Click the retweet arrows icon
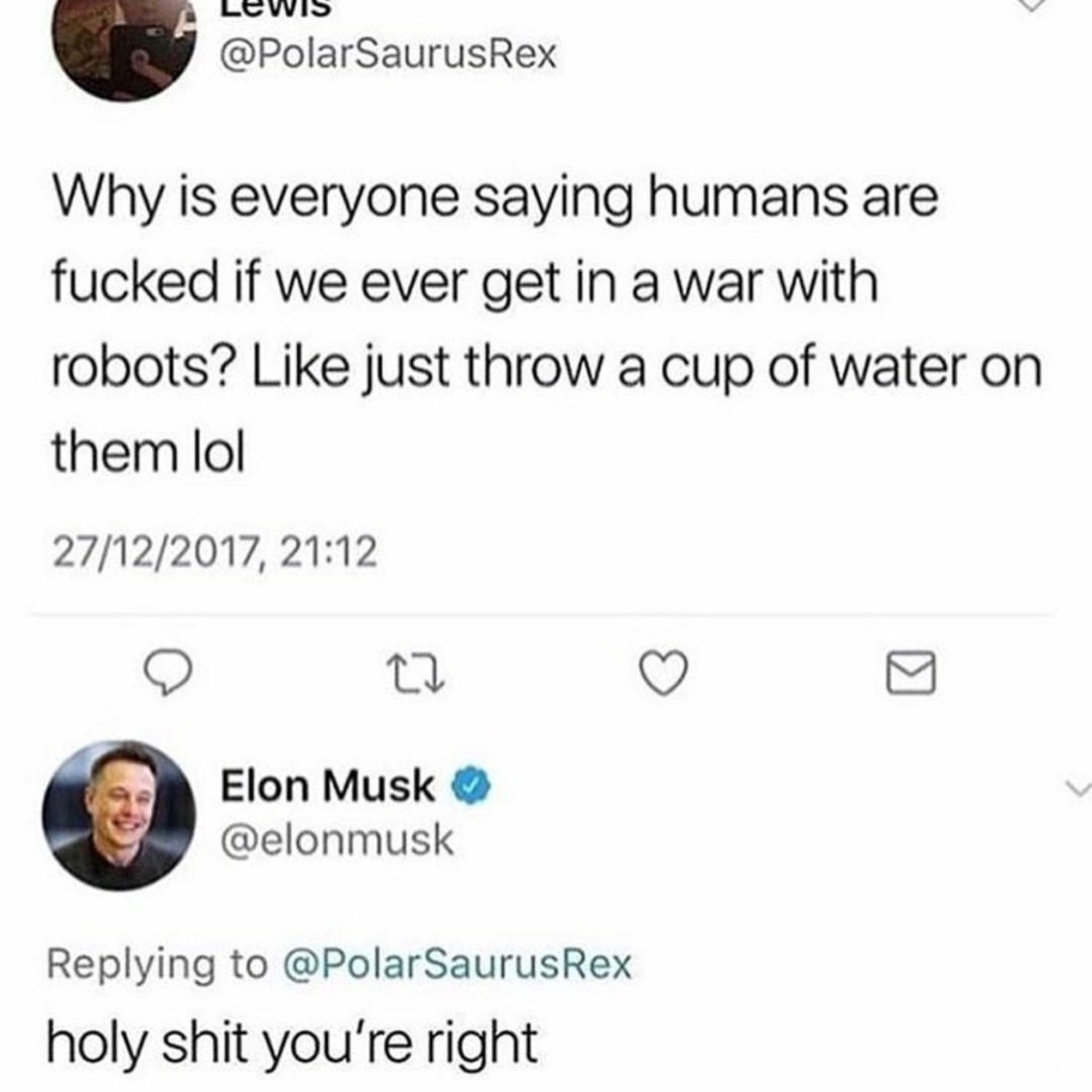 pyautogui.click(x=410, y=676)
